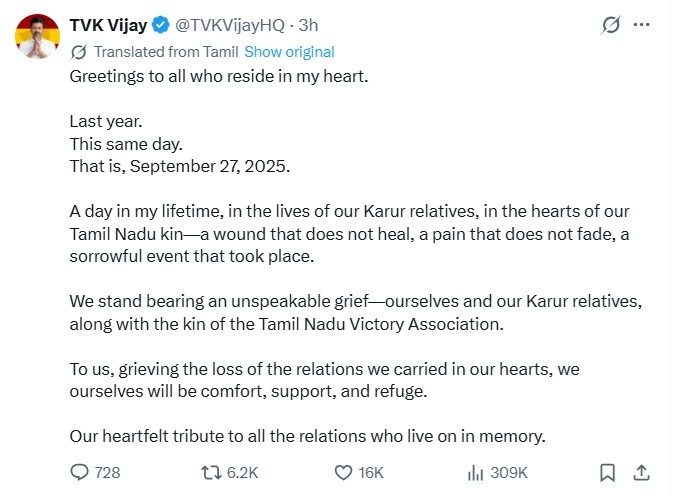The width and height of the screenshot is (675, 496).
Task: Click the blue verified badge
Action: click(161, 25)
